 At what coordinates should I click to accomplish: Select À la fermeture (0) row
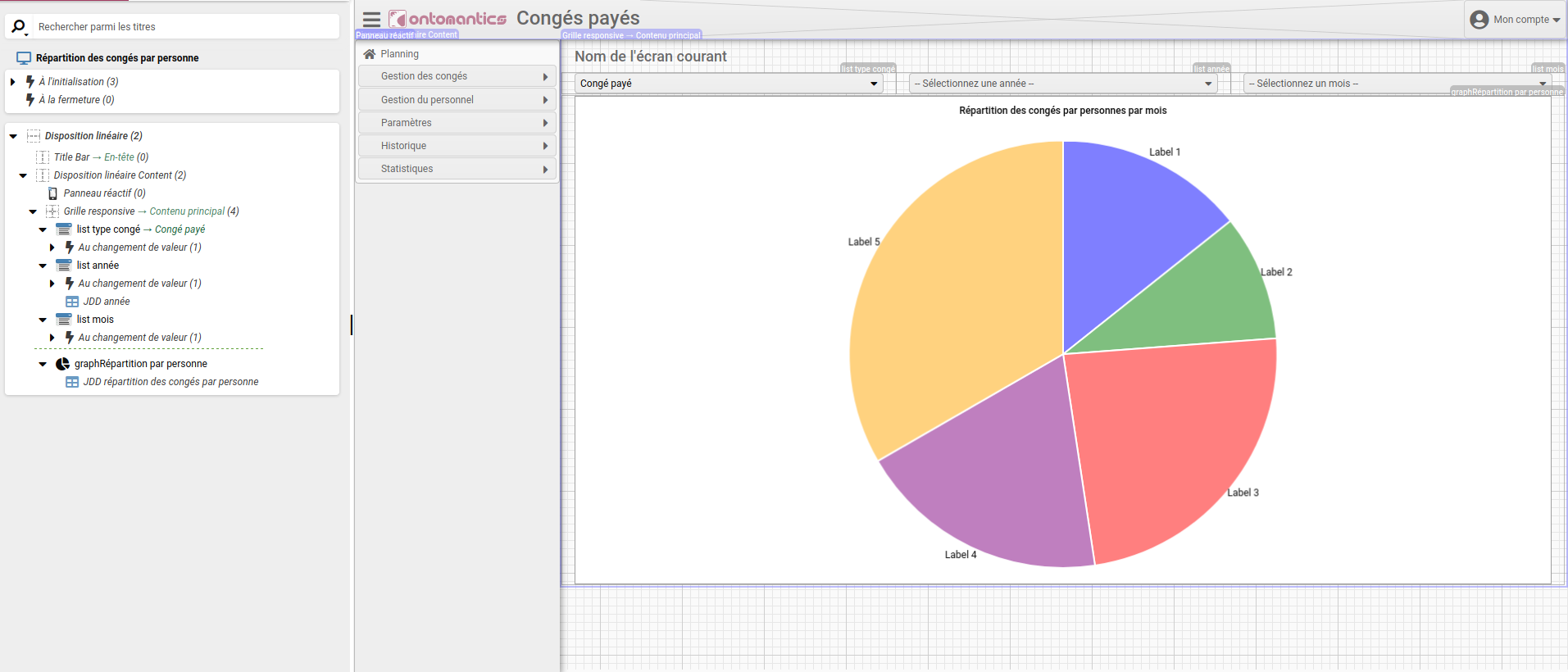tap(76, 100)
